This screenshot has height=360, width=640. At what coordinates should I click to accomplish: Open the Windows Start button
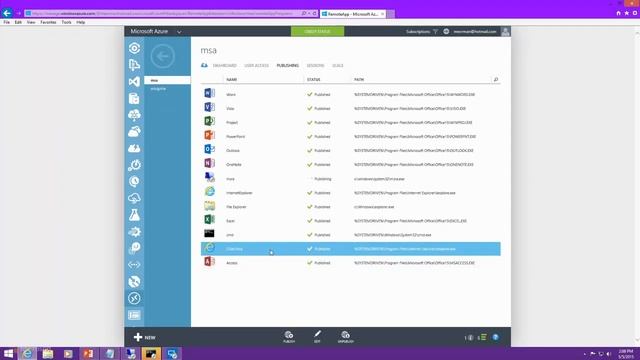pyautogui.click(x=8, y=353)
